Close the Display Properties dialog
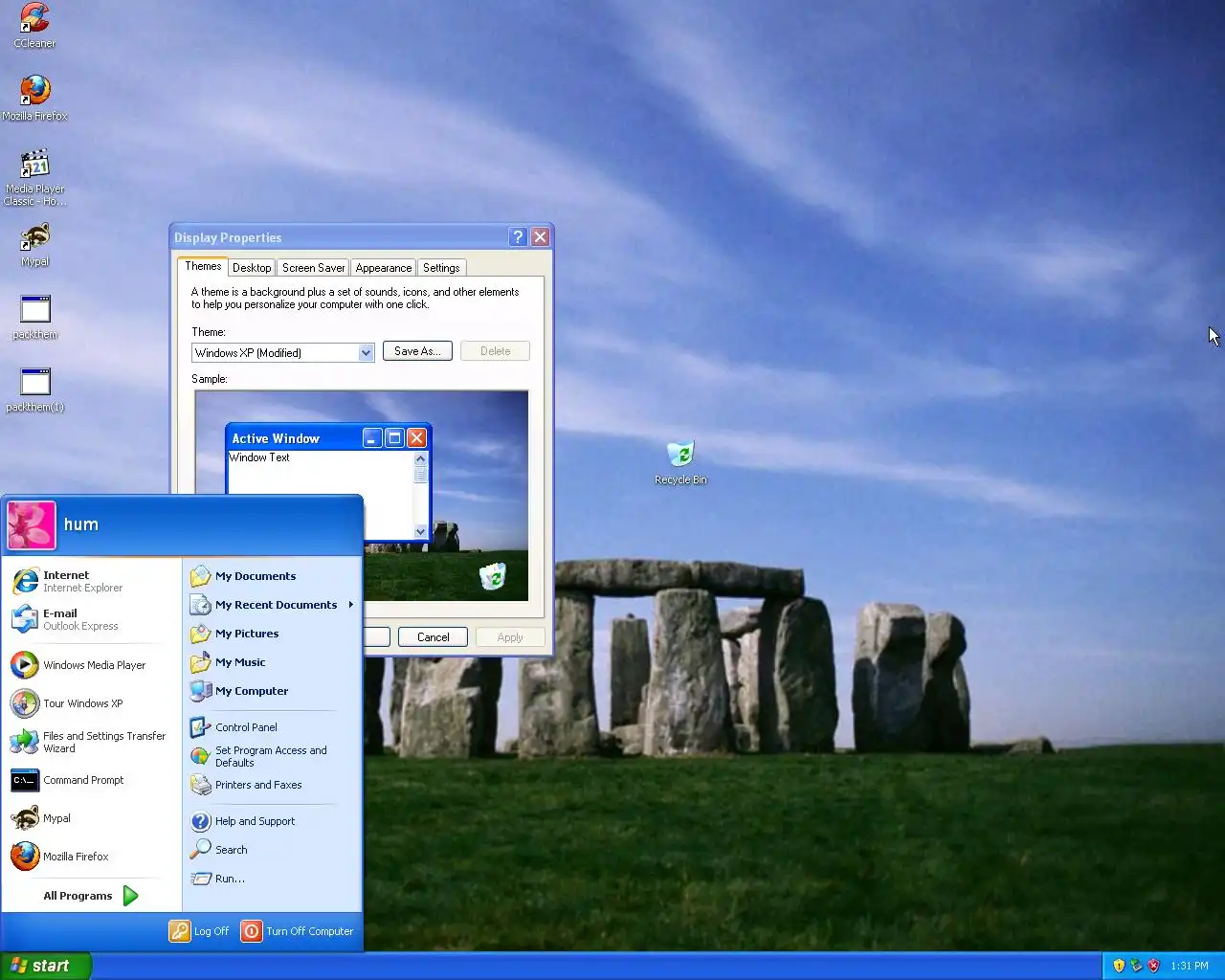The image size is (1225, 980). tap(540, 237)
